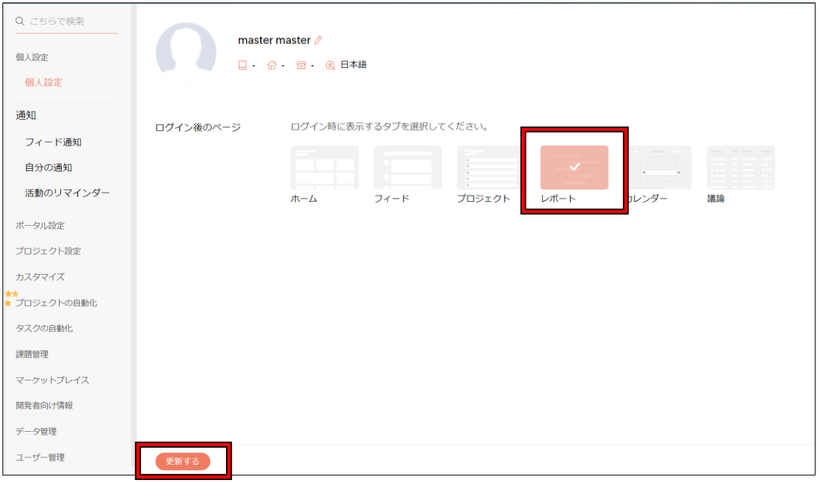Click the こちらで検索 search field
Viewport: 820px width, 483px height.
(x=70, y=21)
